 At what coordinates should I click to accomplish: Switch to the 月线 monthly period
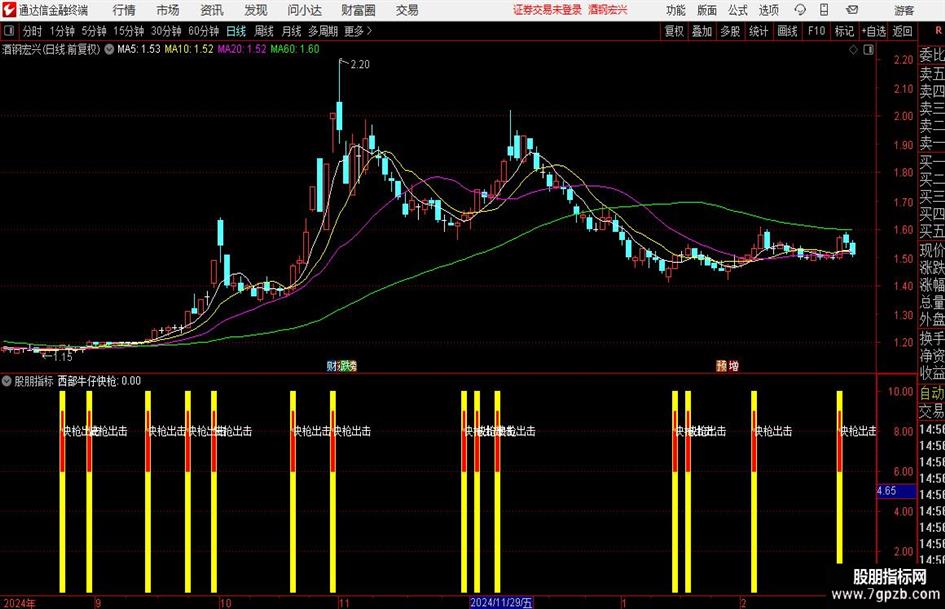tap(292, 31)
